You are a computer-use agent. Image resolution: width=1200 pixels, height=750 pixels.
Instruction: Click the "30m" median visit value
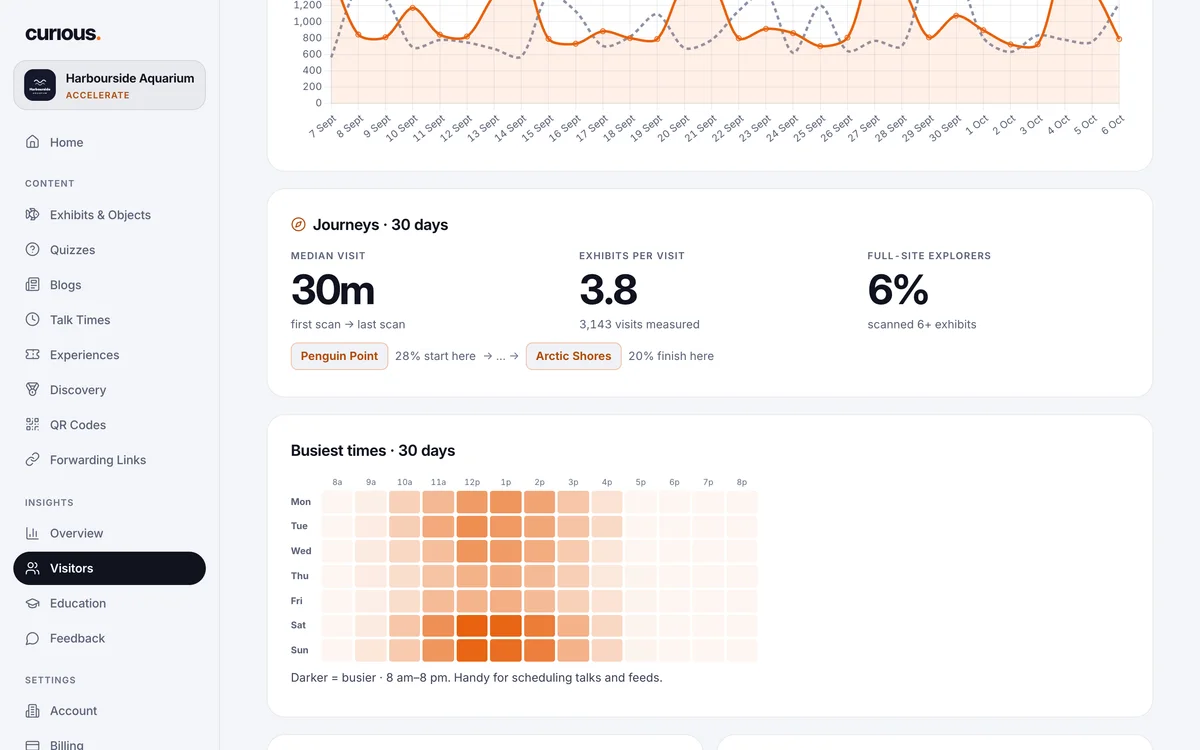point(333,290)
